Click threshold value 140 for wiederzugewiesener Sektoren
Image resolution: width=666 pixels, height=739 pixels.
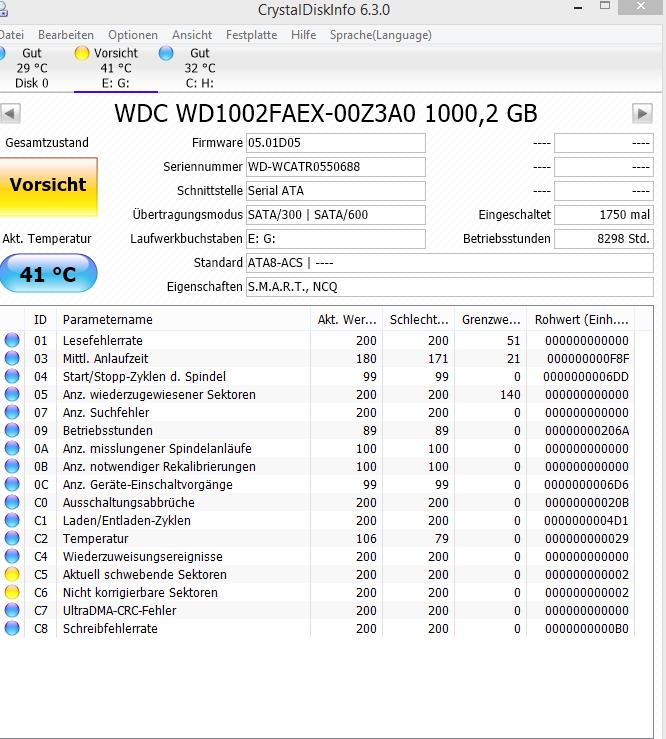510,394
